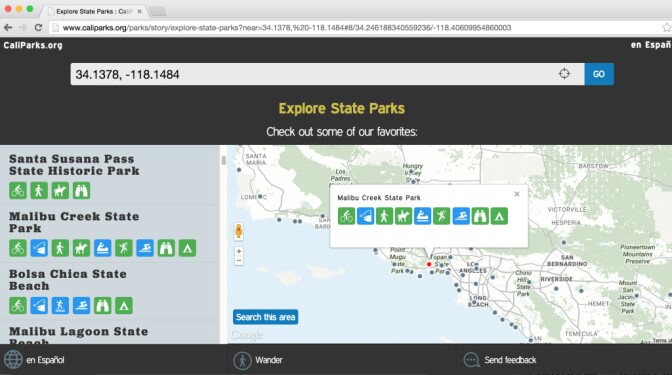Click camping tent icon under Bolsa Chica State Beach

(x=124, y=306)
